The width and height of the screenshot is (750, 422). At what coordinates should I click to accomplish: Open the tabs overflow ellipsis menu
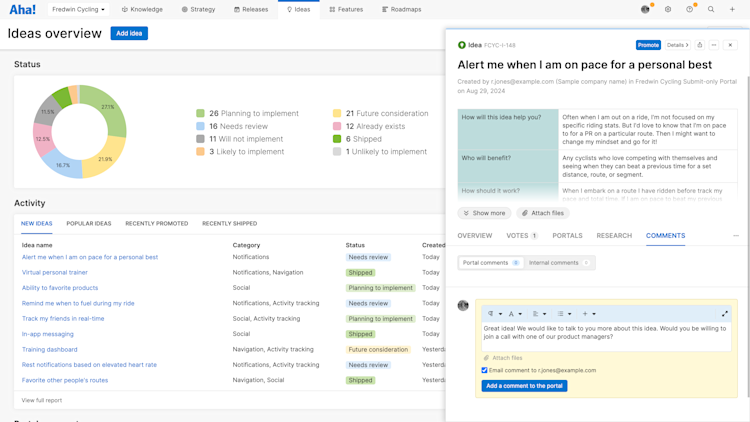point(736,235)
